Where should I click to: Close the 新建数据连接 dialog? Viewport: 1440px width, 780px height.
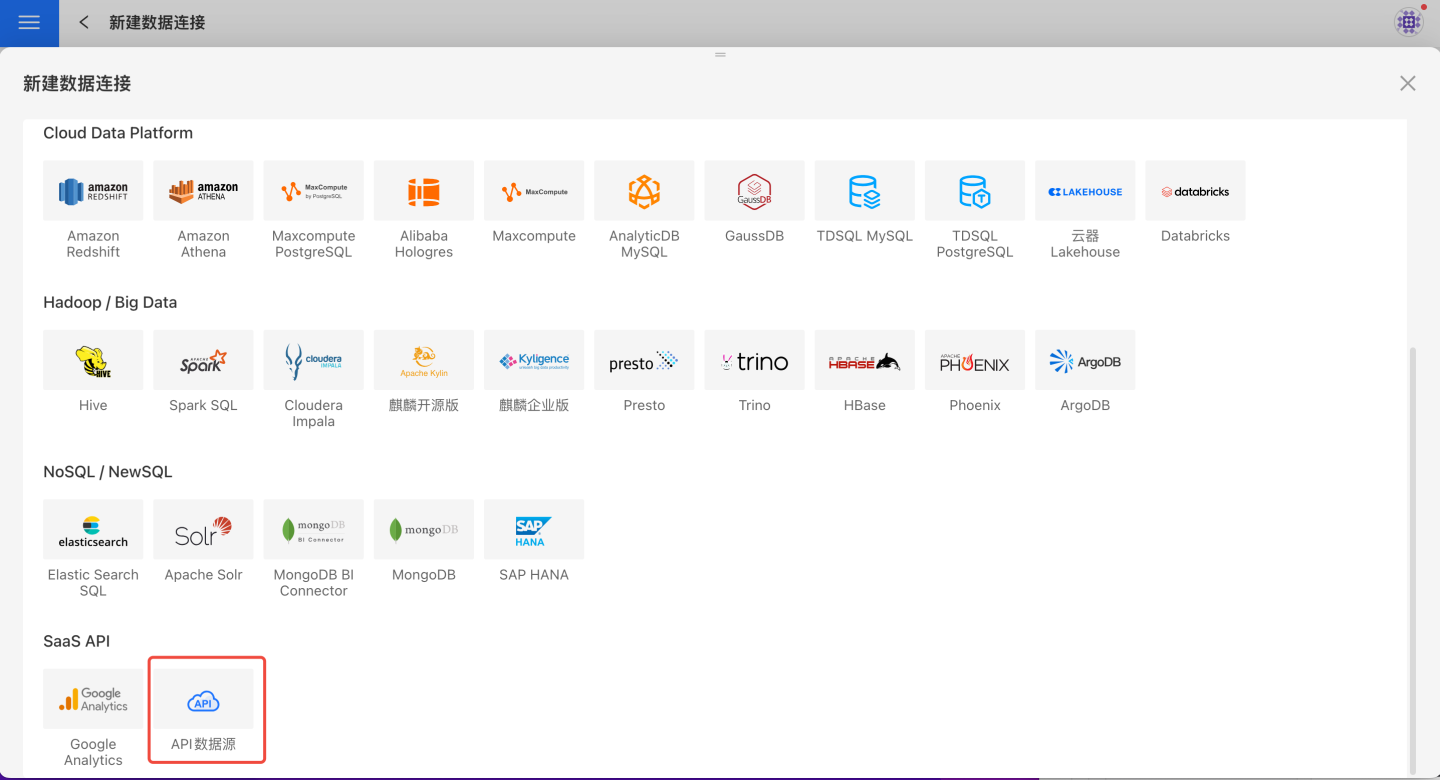pos(1407,84)
